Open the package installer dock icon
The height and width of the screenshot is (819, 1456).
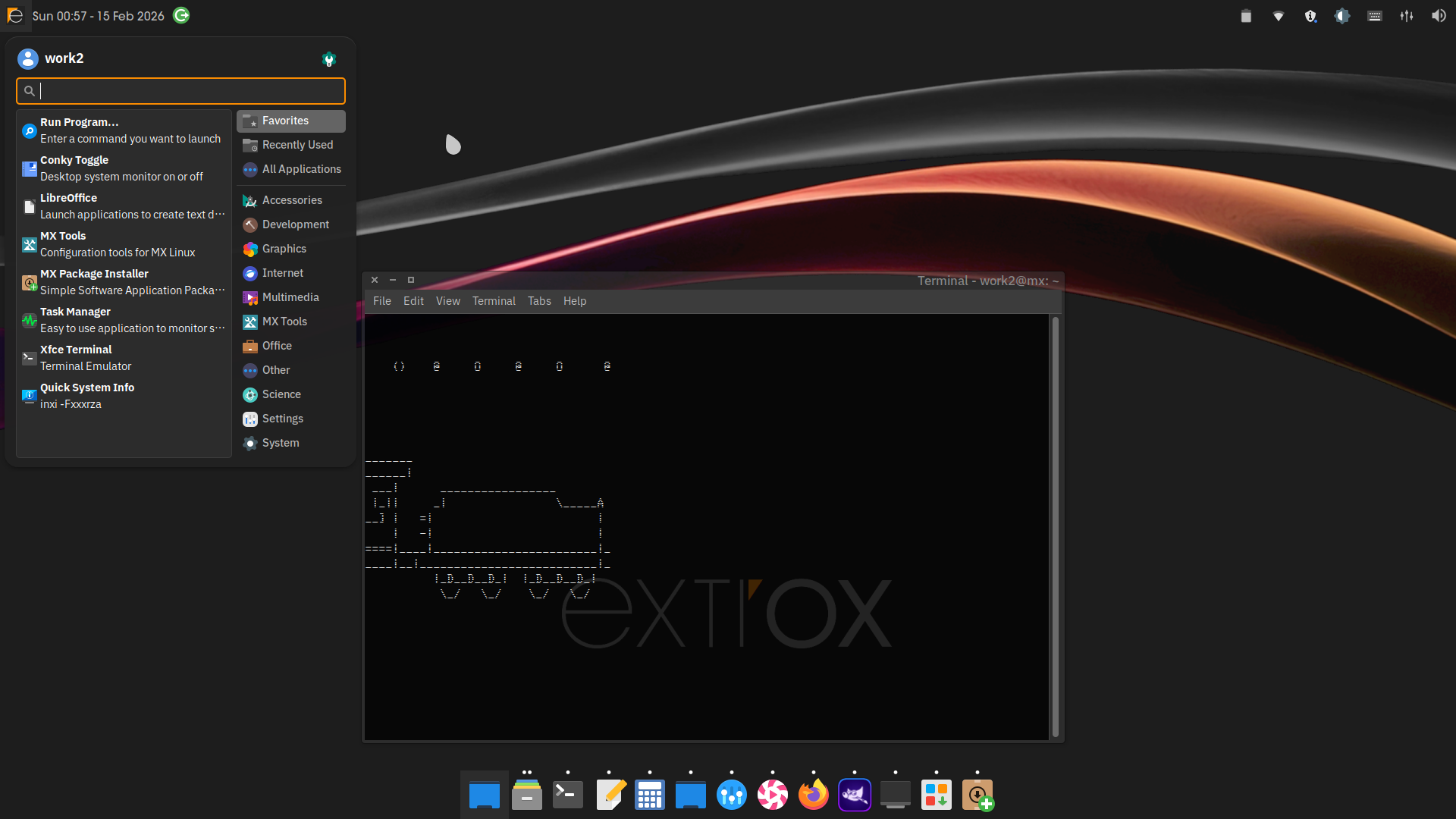click(x=977, y=795)
